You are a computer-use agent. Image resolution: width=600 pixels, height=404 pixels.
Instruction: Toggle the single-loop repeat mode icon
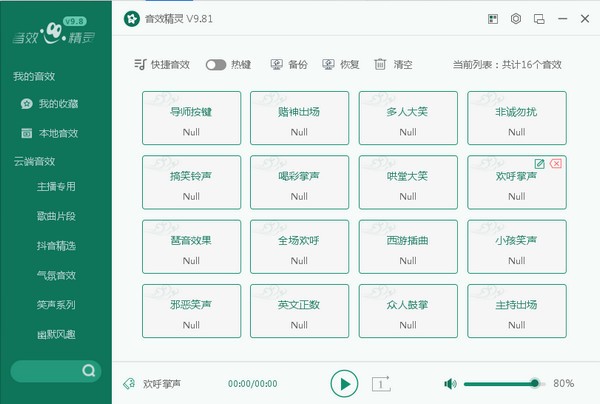(x=381, y=384)
